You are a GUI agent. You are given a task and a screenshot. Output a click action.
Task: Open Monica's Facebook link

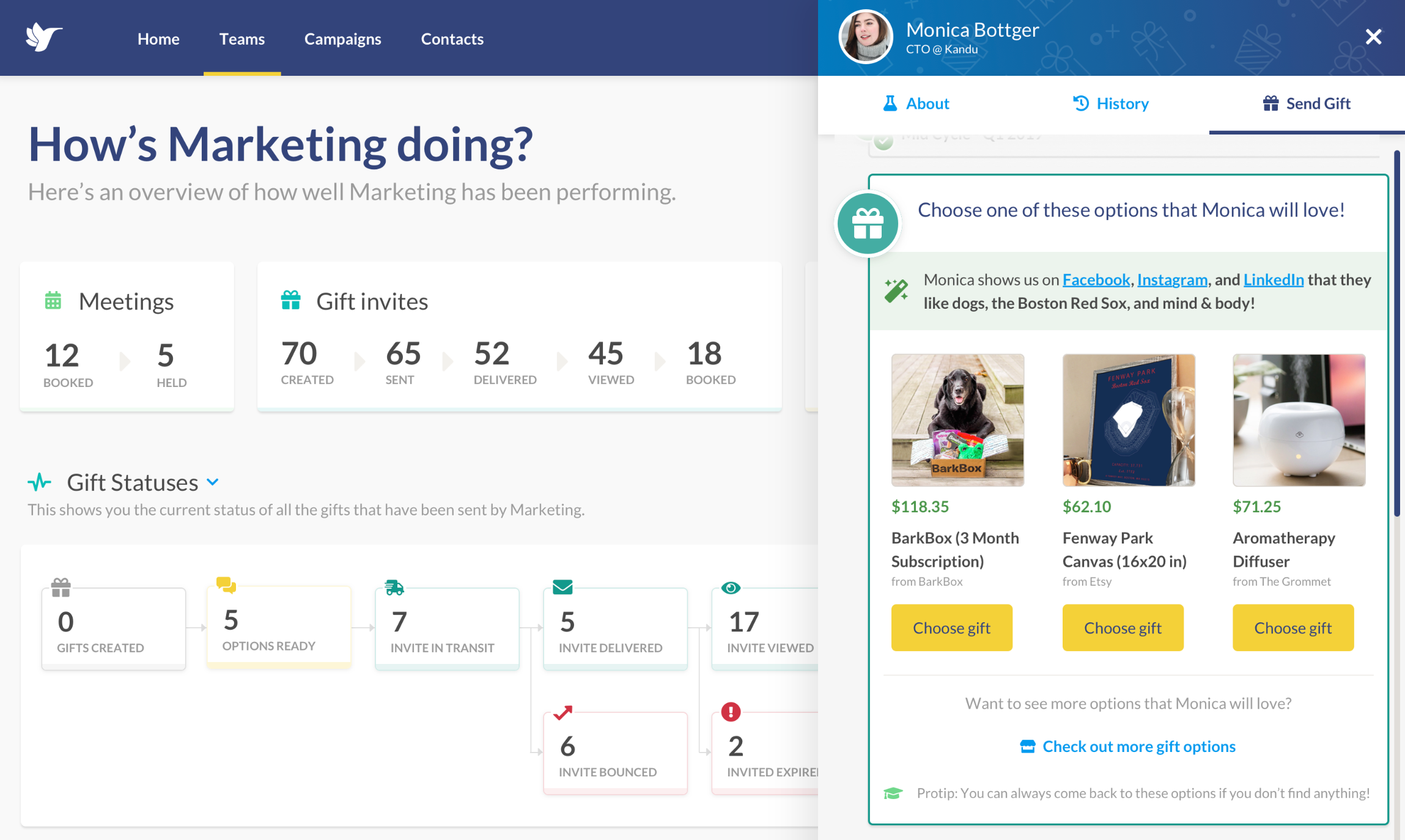[x=1096, y=280]
